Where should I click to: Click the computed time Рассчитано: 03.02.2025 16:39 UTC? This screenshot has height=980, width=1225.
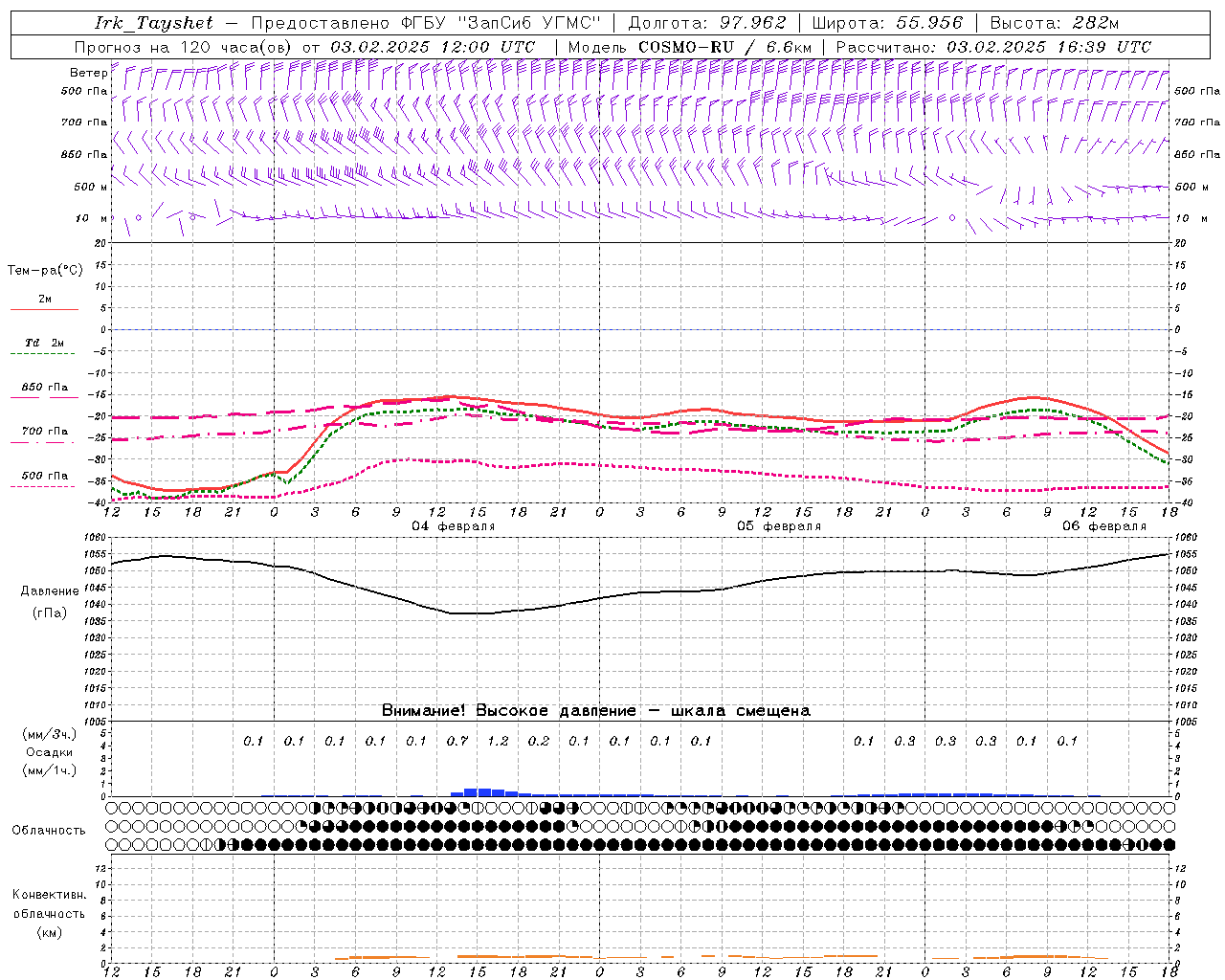993,47
